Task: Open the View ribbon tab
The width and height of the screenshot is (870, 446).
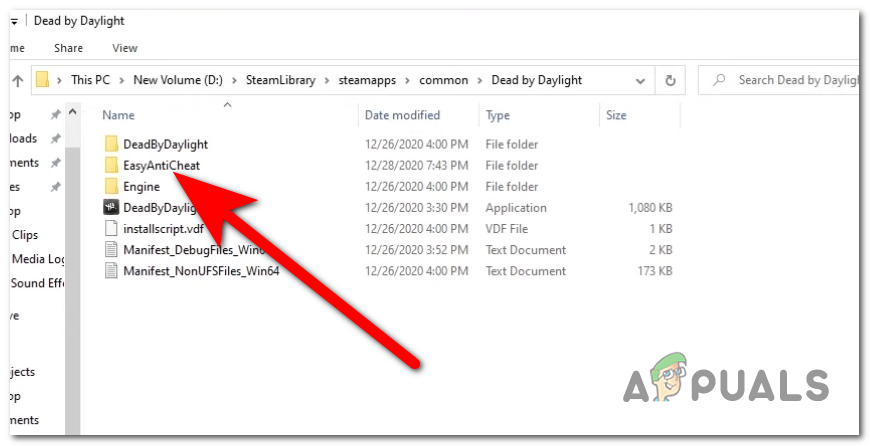Action: tap(125, 48)
